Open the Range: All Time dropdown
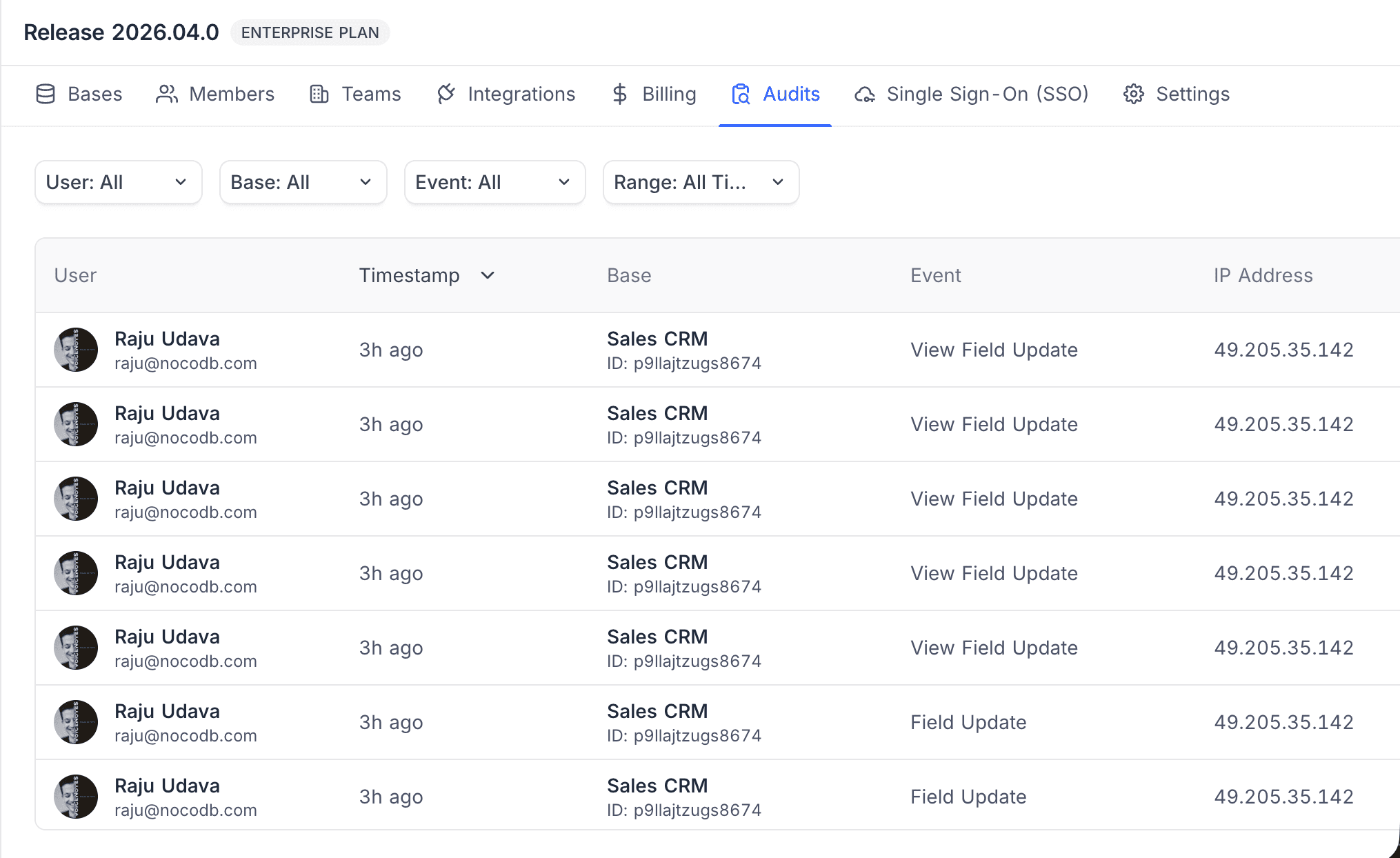The width and height of the screenshot is (1400, 858). [701, 182]
